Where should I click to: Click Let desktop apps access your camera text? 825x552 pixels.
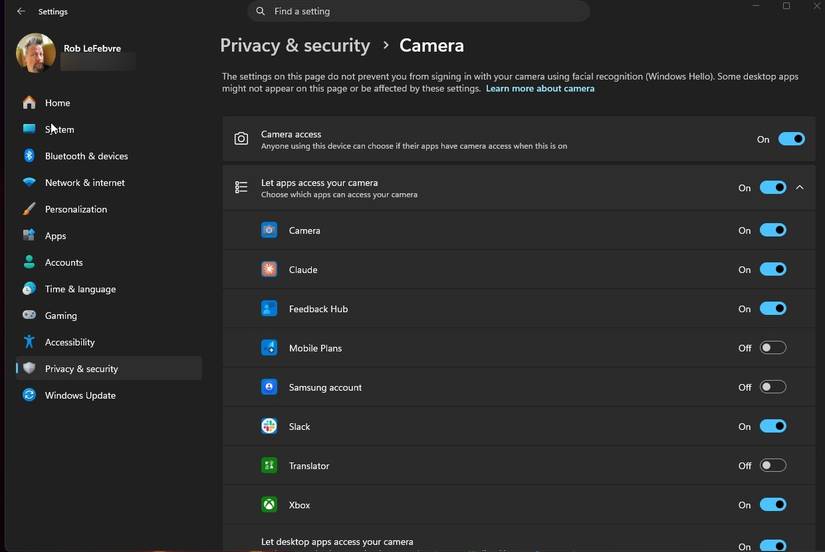tap(337, 541)
